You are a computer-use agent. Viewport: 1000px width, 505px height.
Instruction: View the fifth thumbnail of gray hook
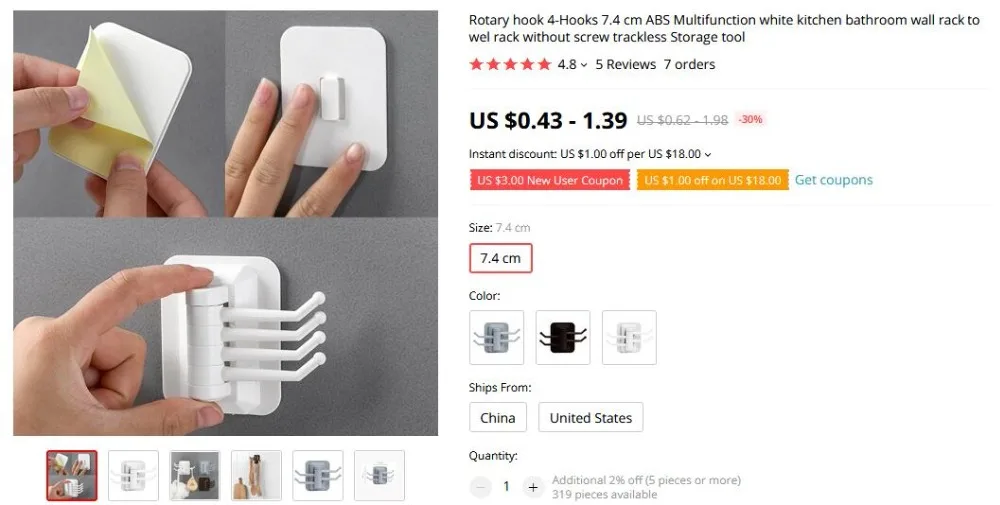(318, 476)
